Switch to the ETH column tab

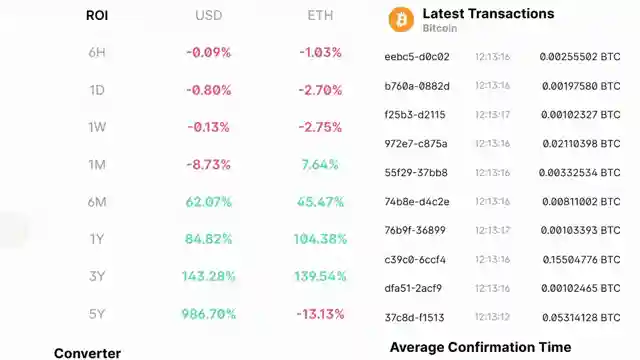(320, 16)
